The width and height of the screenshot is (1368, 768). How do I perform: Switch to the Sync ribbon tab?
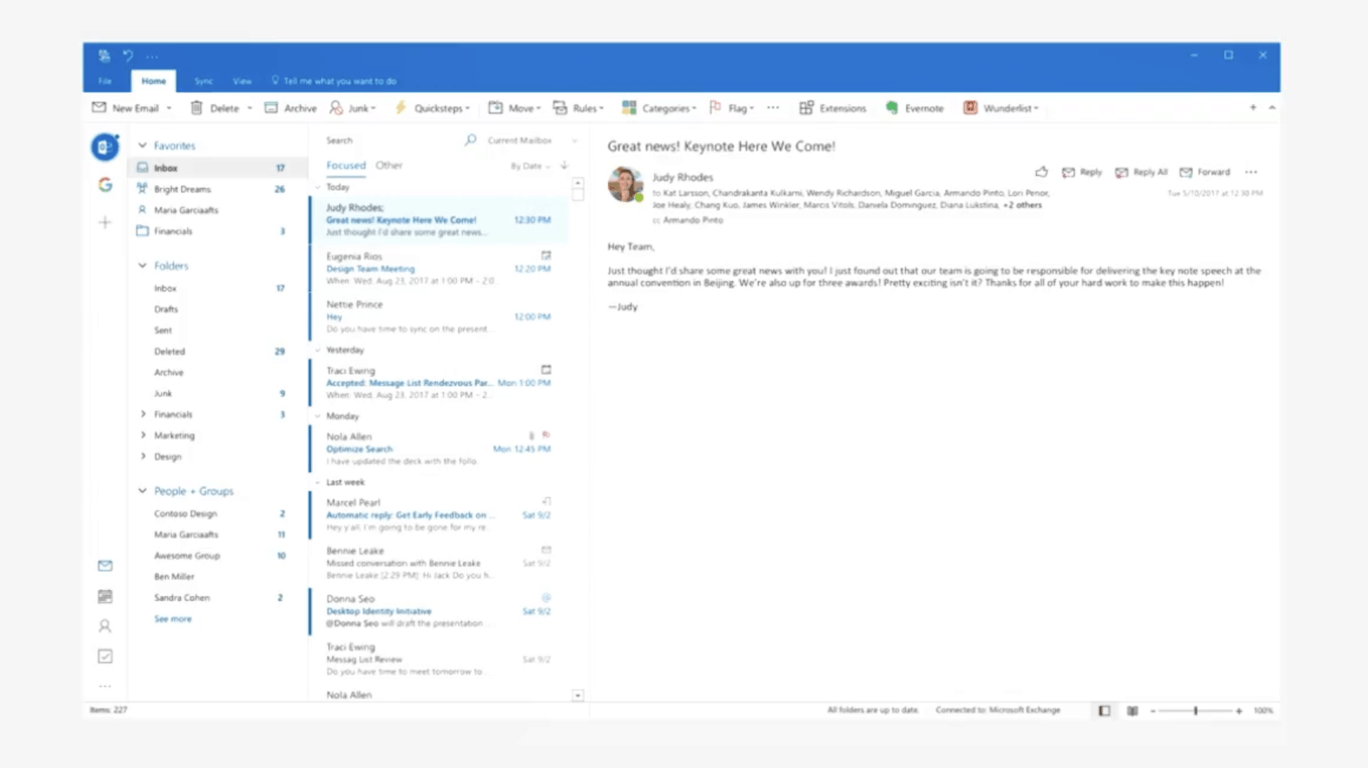point(204,81)
